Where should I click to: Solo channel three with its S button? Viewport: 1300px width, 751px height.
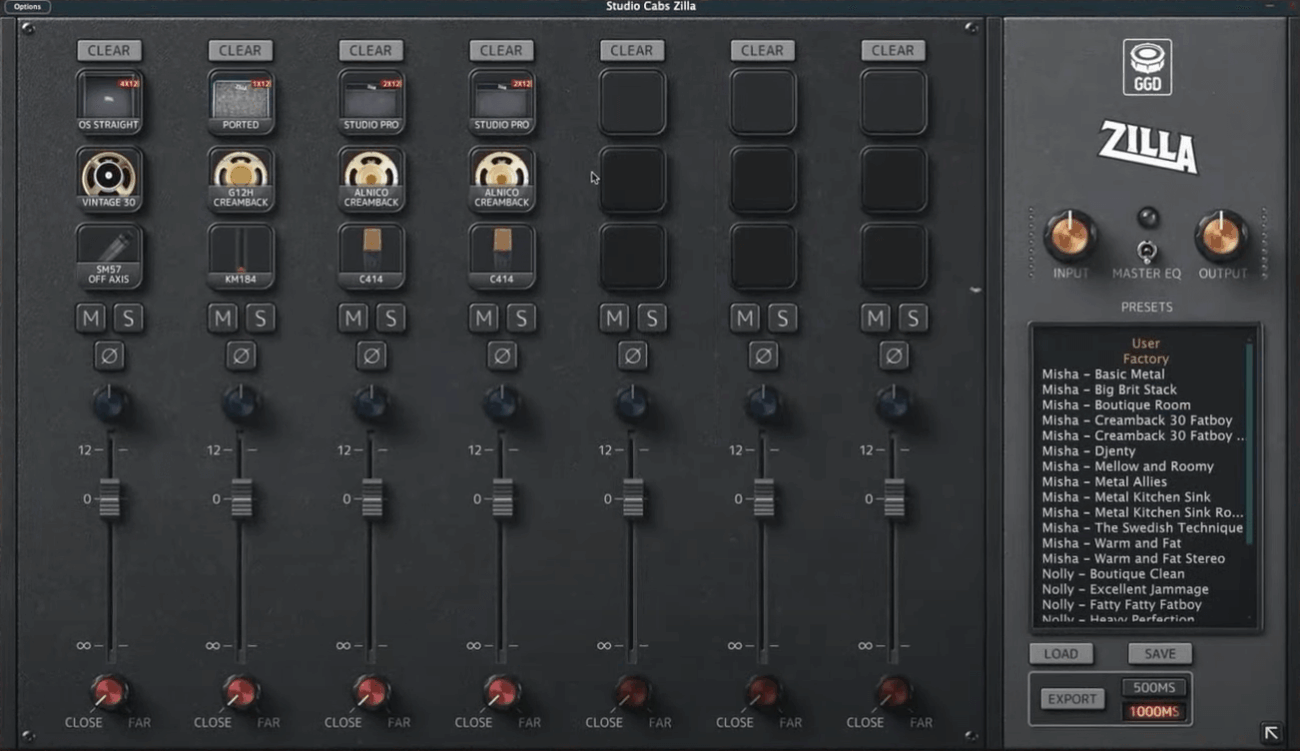(392, 317)
